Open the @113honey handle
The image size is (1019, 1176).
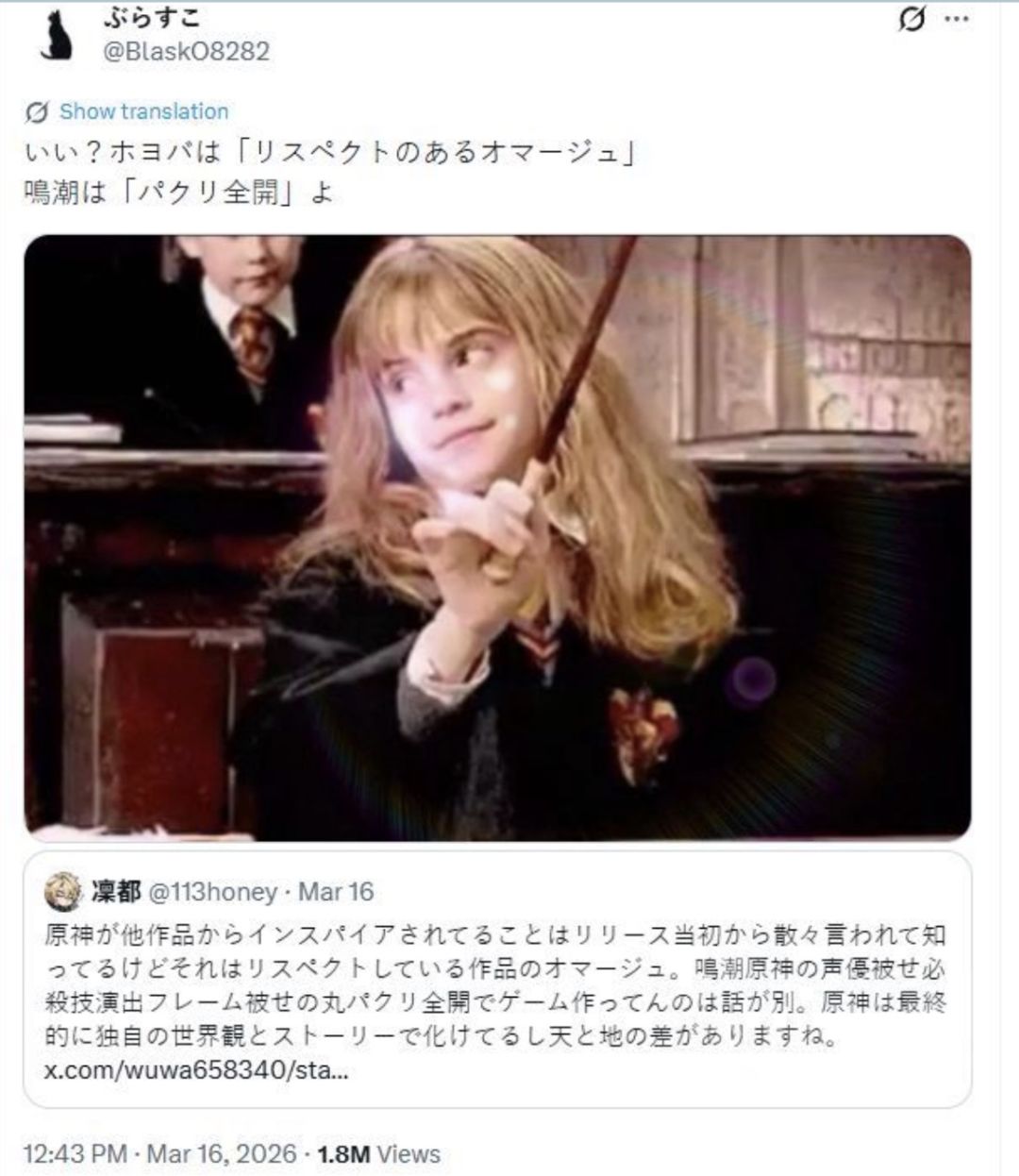click(x=213, y=892)
